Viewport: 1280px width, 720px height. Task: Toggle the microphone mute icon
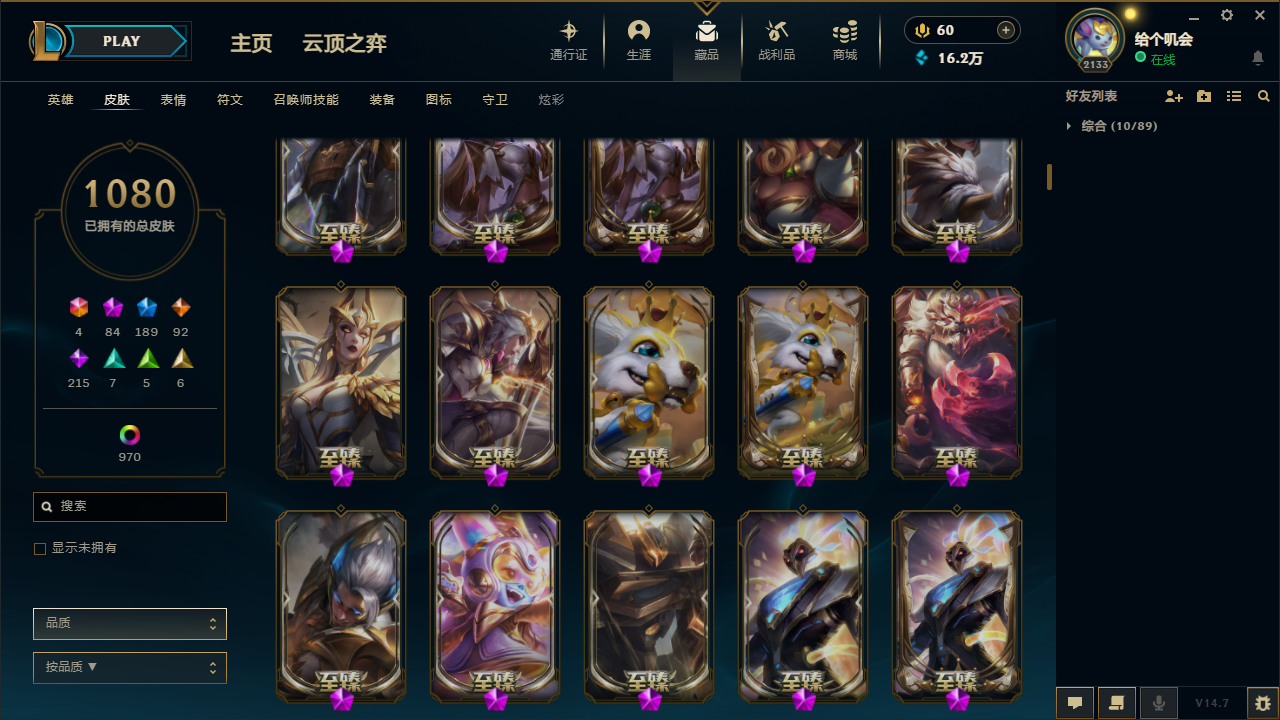tap(1159, 703)
